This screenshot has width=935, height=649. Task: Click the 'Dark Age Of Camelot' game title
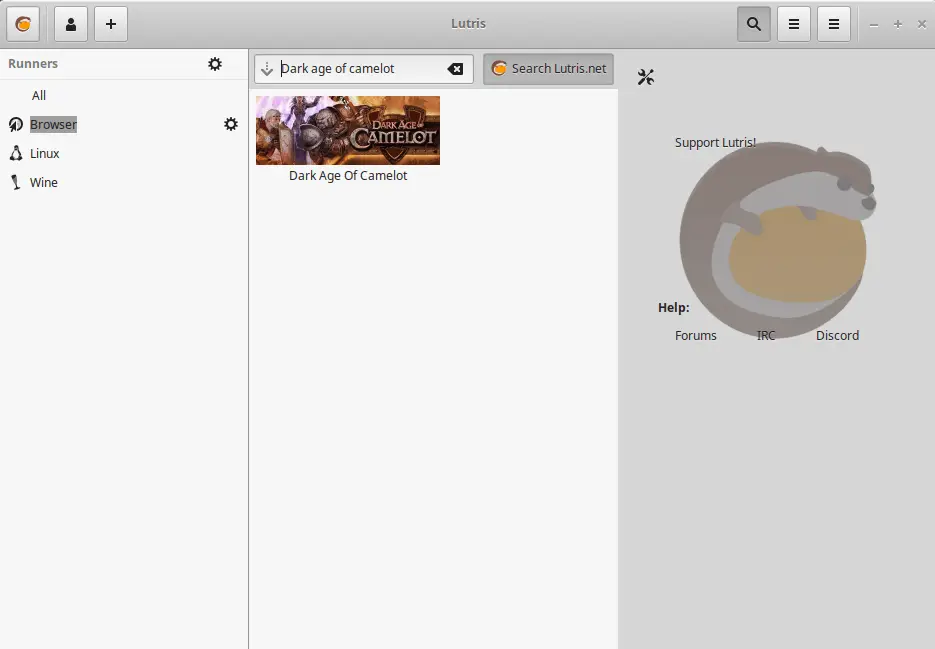click(x=348, y=175)
